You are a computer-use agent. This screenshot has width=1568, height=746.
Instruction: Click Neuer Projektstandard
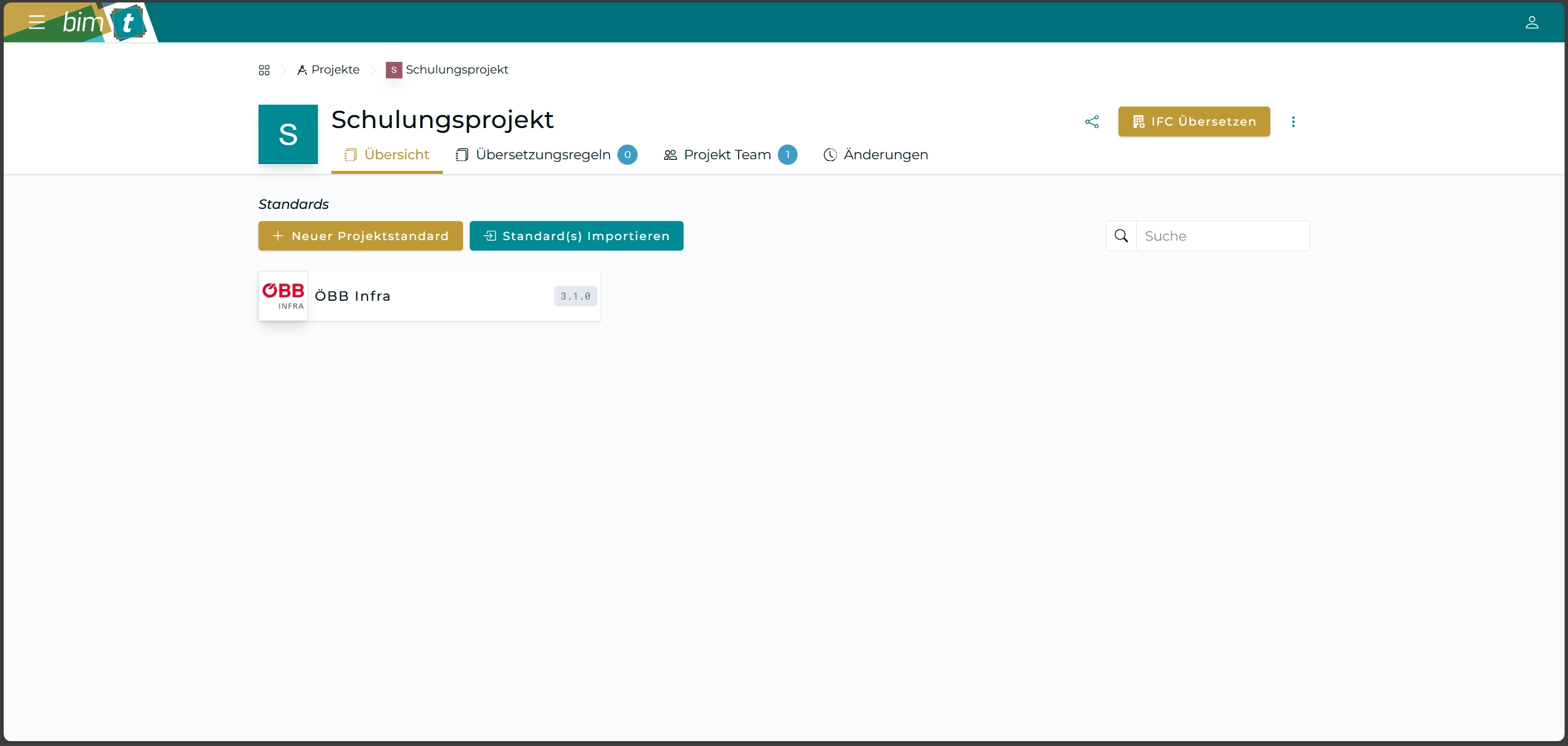click(x=360, y=236)
